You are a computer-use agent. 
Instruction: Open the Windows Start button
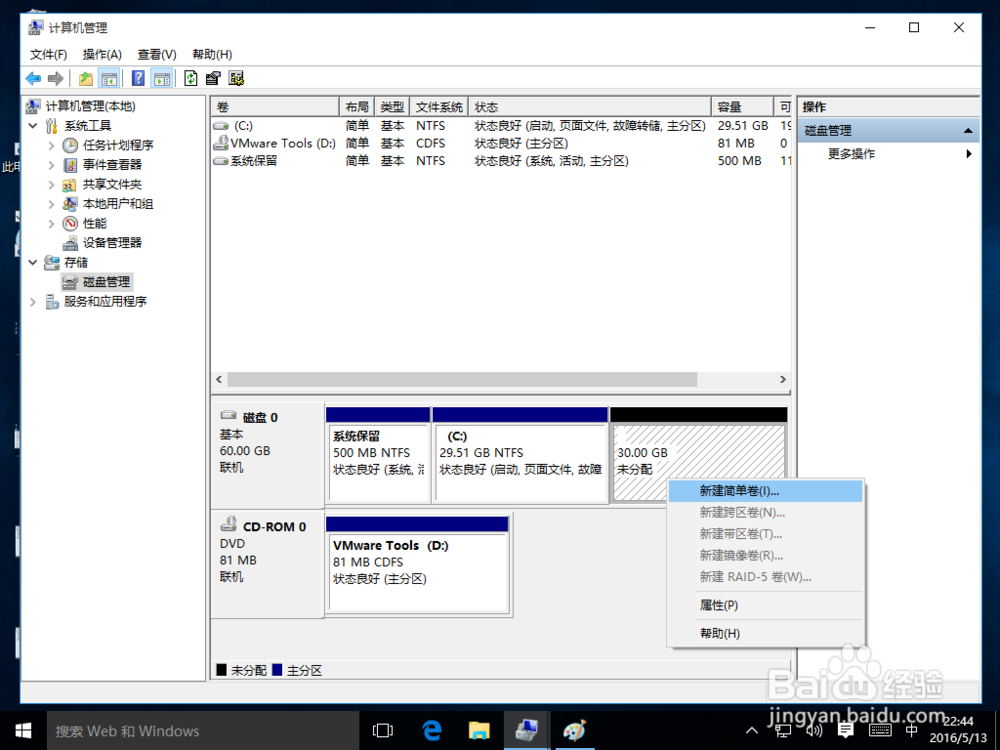coord(23,731)
